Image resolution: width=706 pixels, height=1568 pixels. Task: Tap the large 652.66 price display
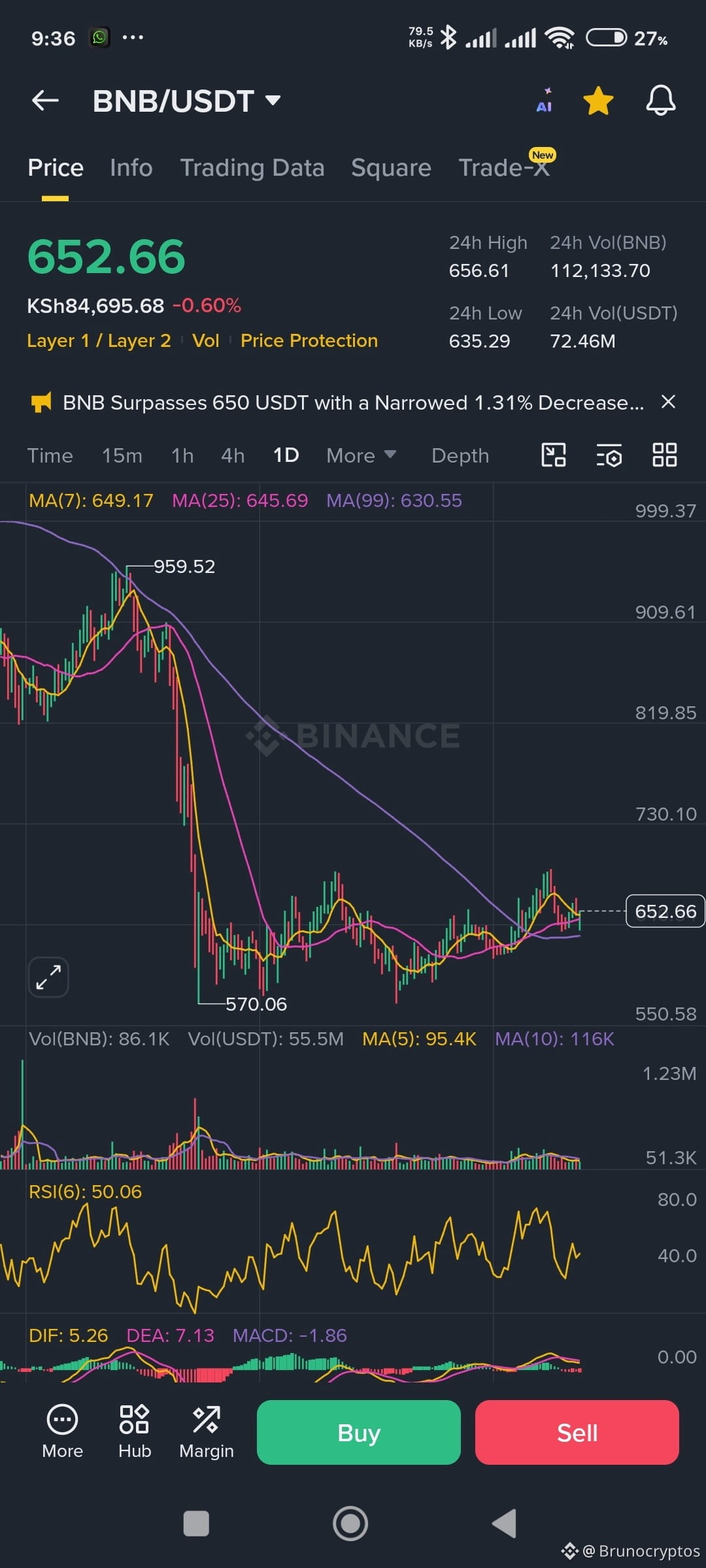click(x=107, y=257)
